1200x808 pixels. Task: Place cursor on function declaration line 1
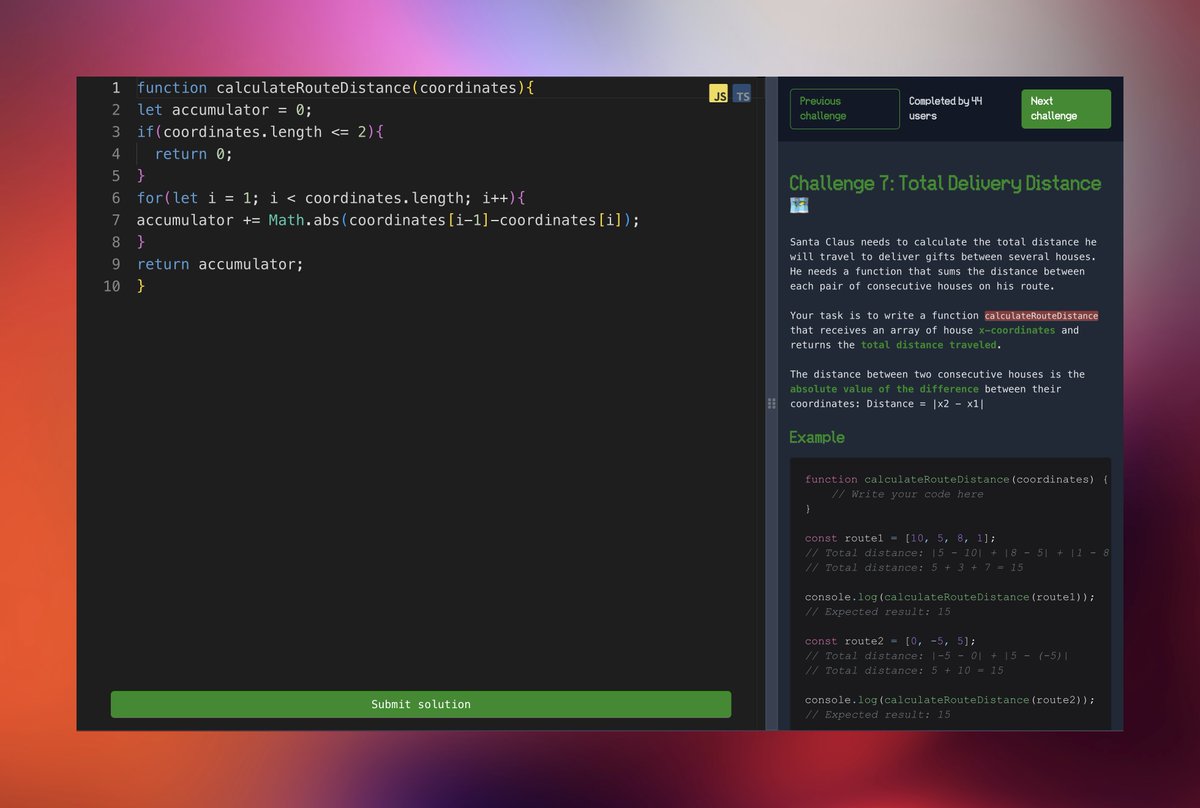[x=336, y=88]
